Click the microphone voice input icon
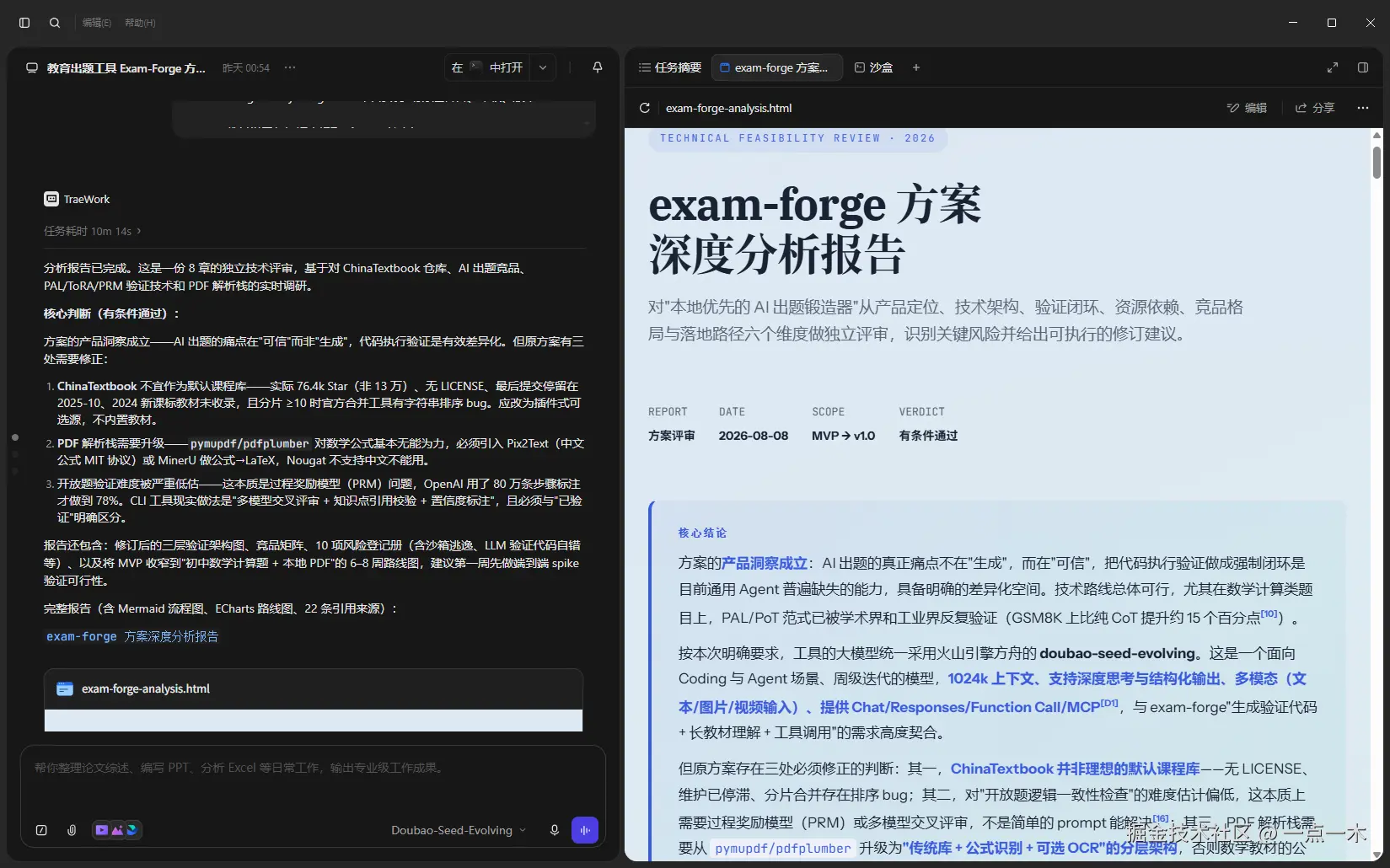1390x868 pixels. point(554,830)
